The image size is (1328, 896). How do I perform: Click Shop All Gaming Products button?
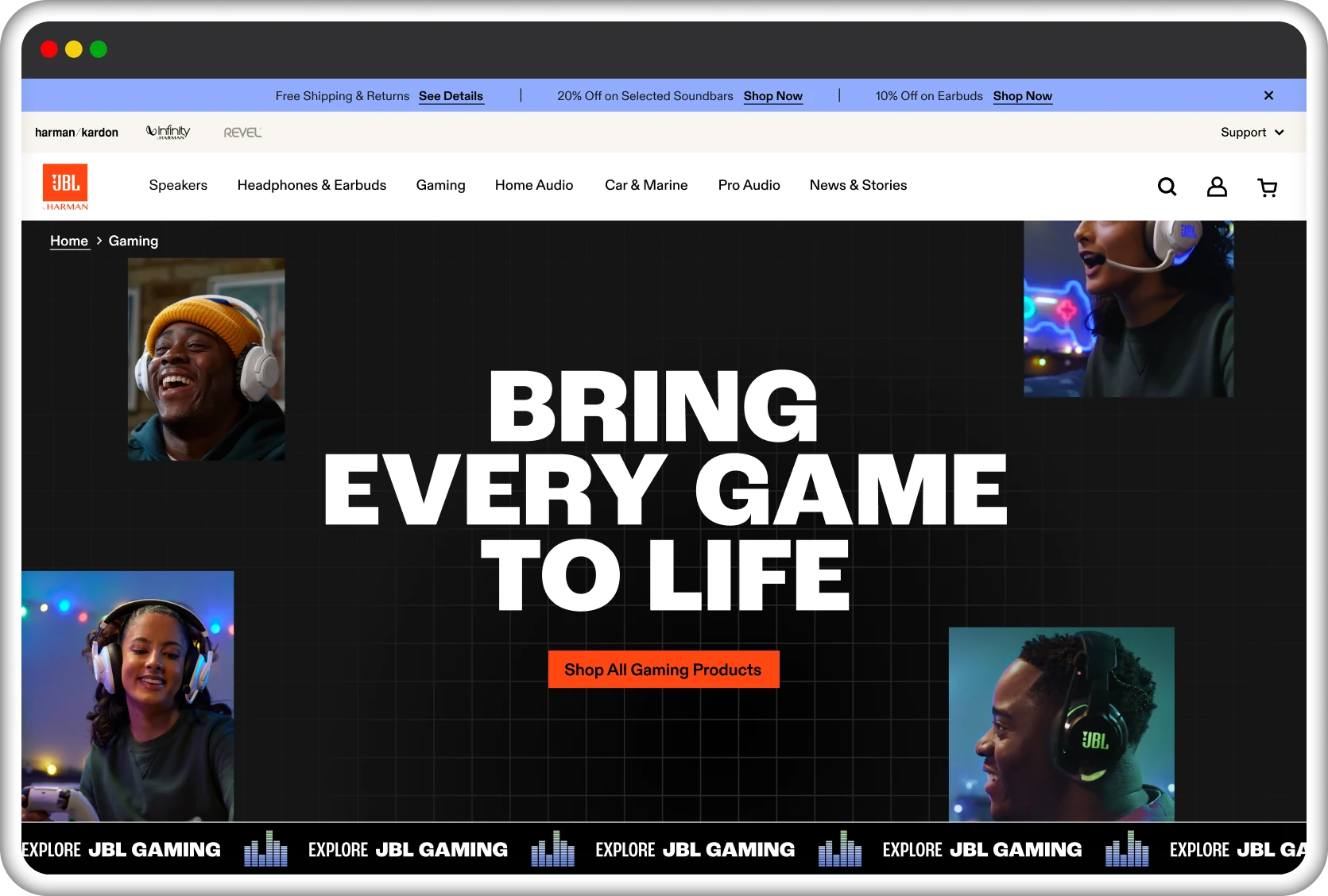click(664, 670)
